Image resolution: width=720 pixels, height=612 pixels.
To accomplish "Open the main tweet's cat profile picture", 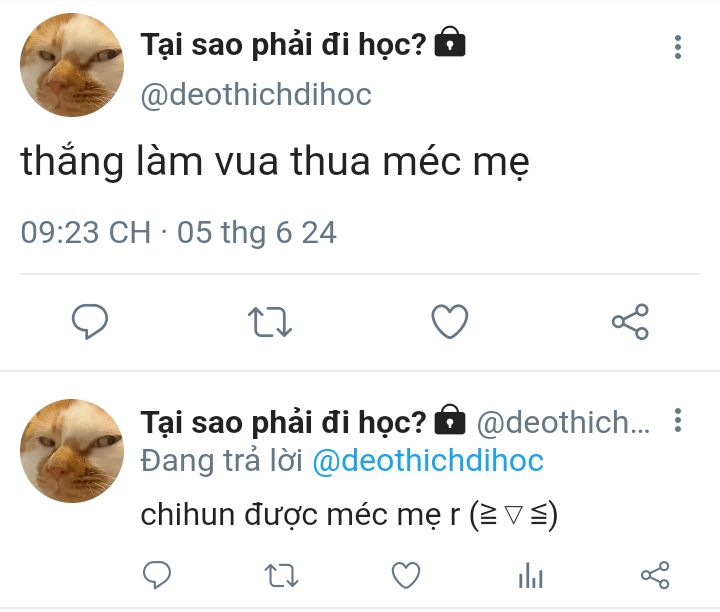I will pyautogui.click(x=72, y=65).
